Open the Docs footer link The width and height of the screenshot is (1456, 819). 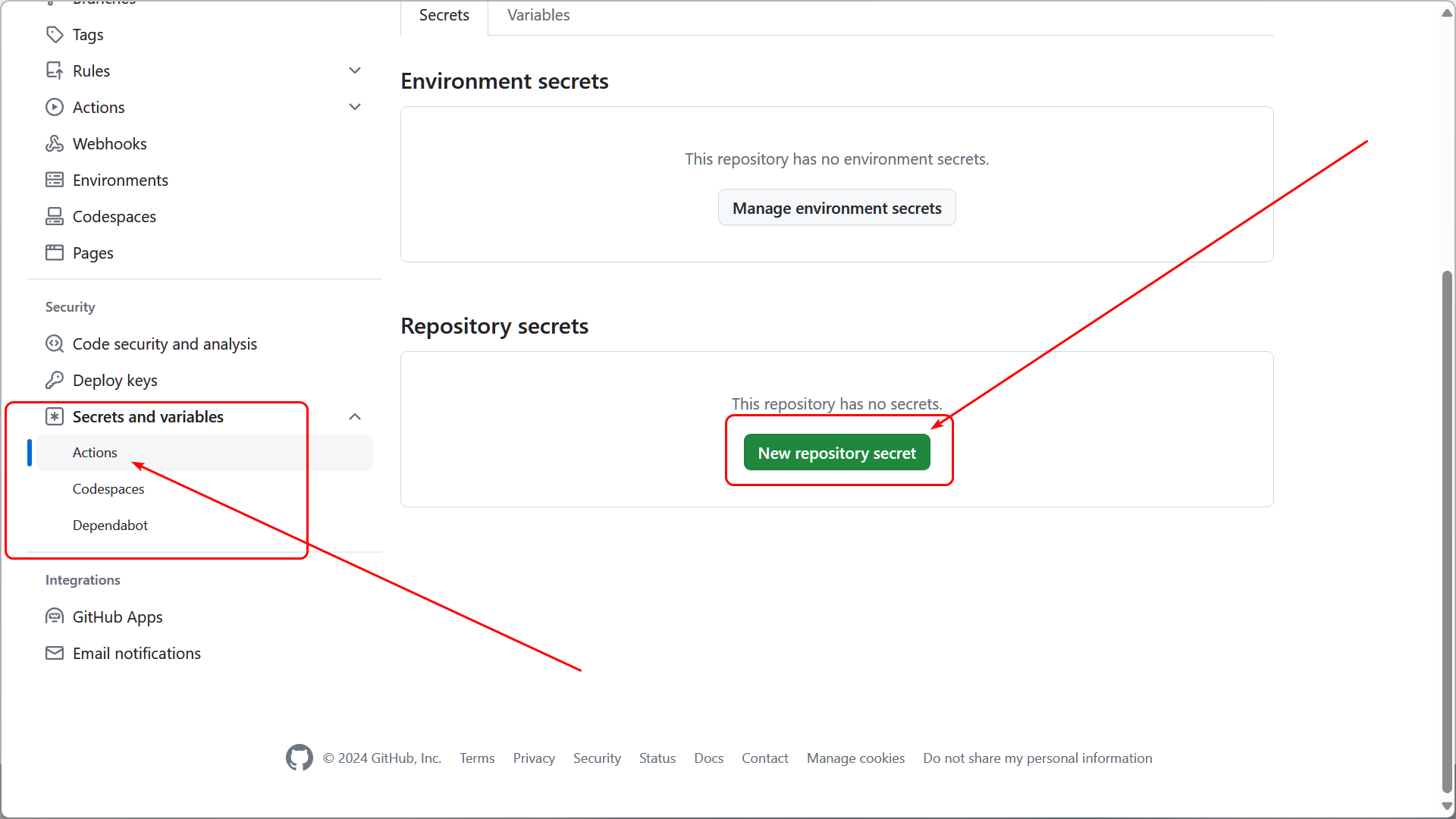click(709, 758)
